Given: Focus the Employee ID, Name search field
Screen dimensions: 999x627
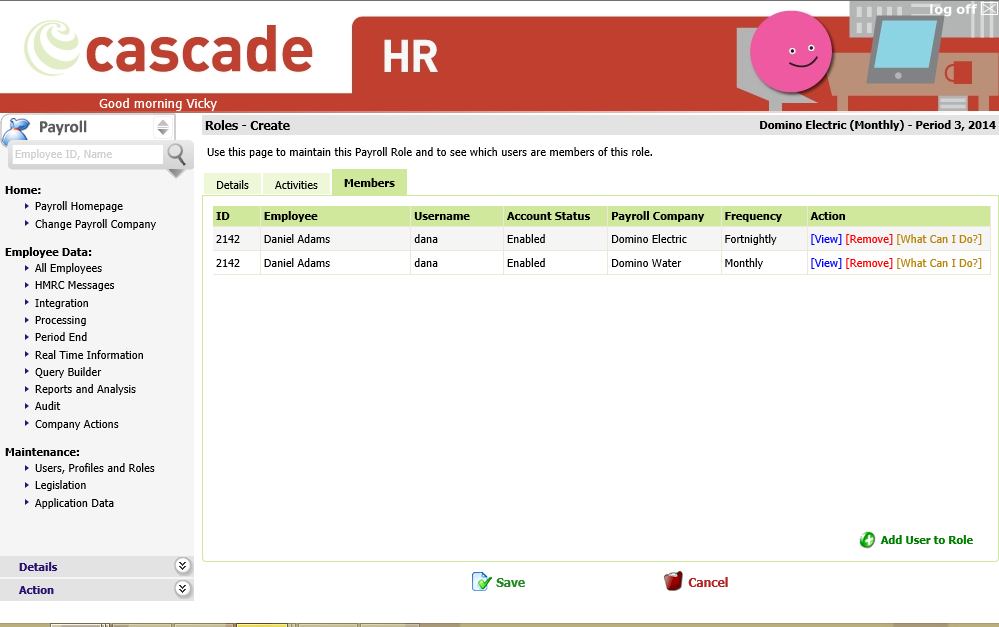Looking at the screenshot, I should click(88, 154).
